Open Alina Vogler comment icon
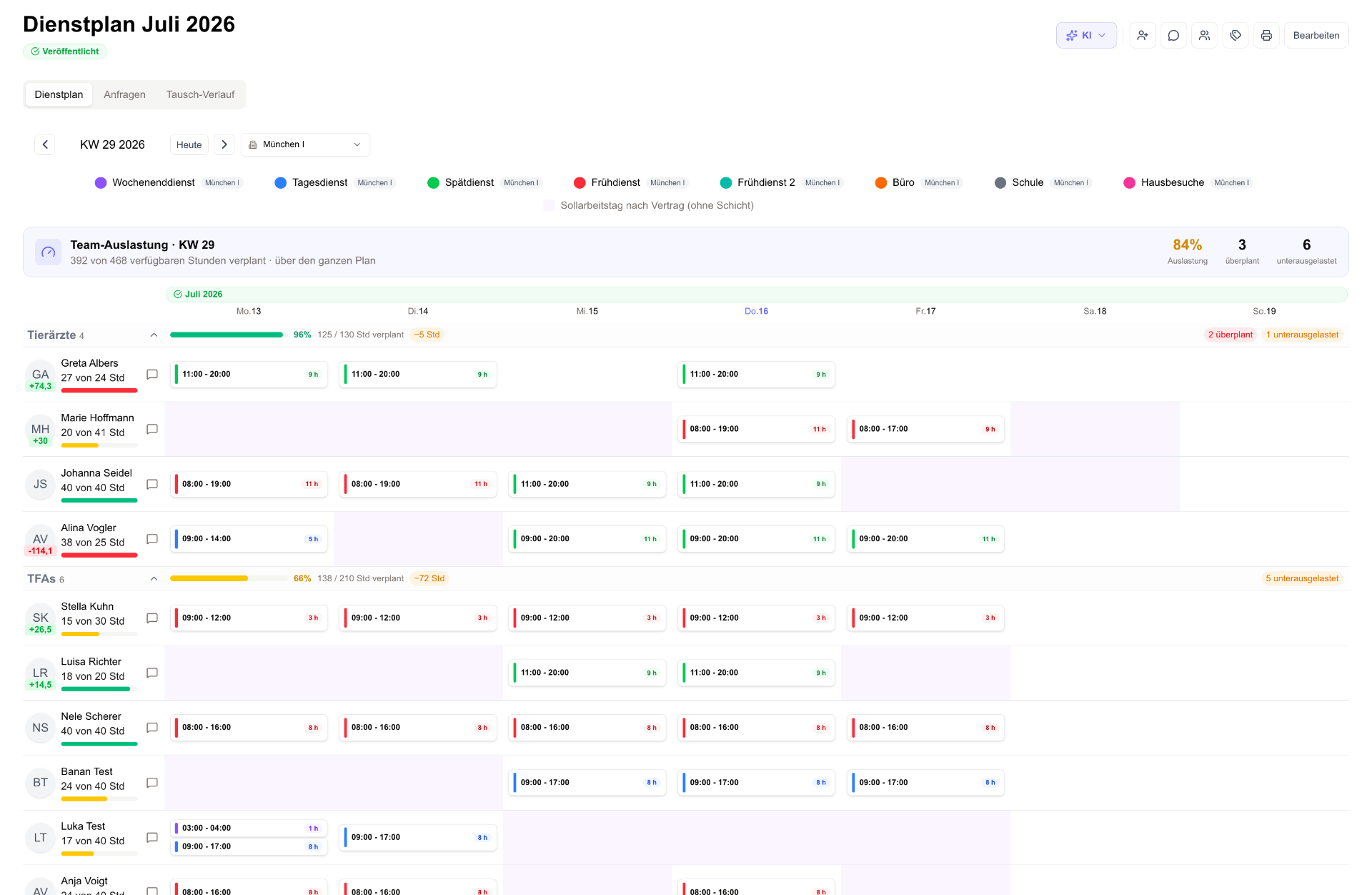1372x895 pixels. click(x=152, y=540)
